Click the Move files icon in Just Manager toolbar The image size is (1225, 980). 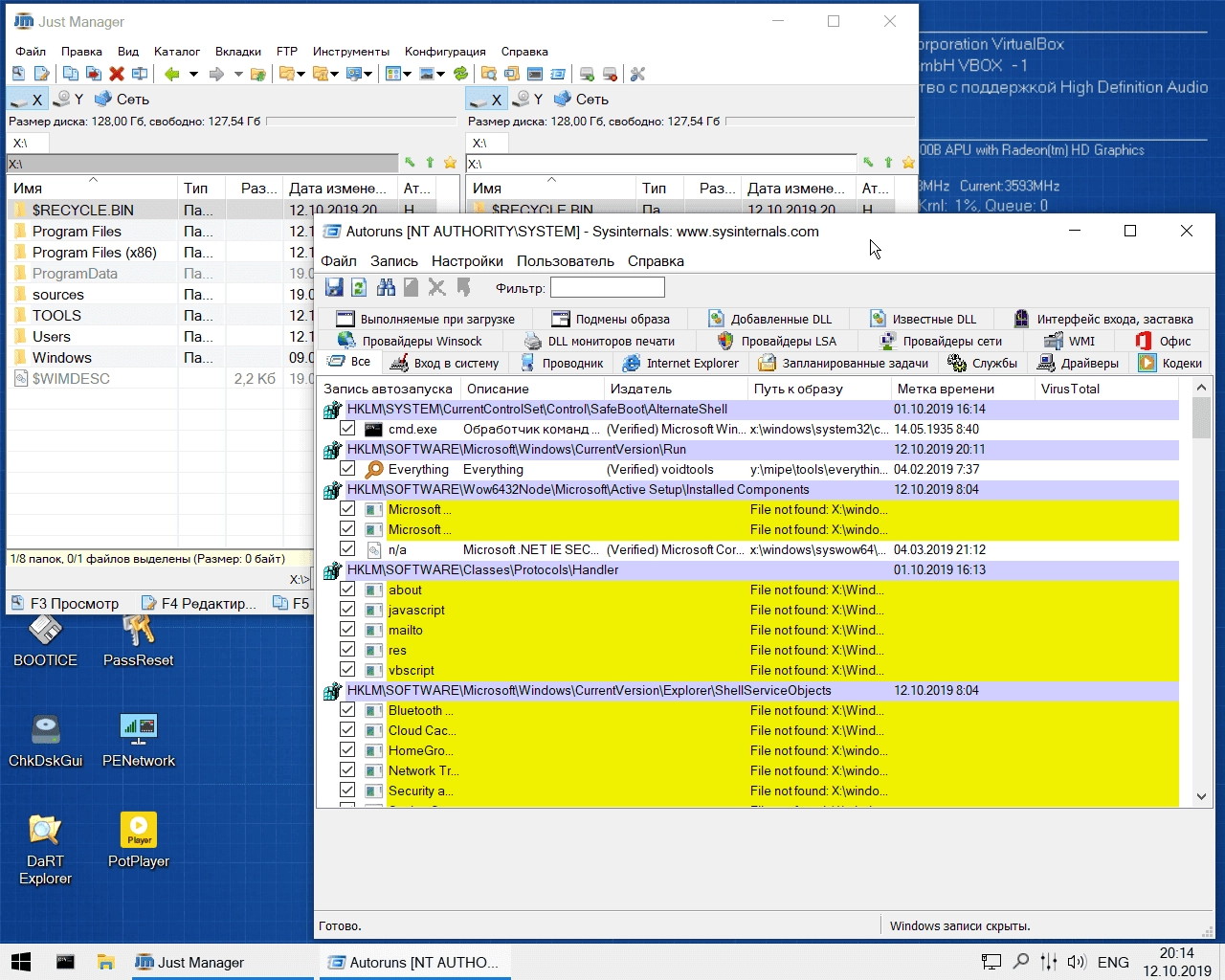[x=94, y=74]
